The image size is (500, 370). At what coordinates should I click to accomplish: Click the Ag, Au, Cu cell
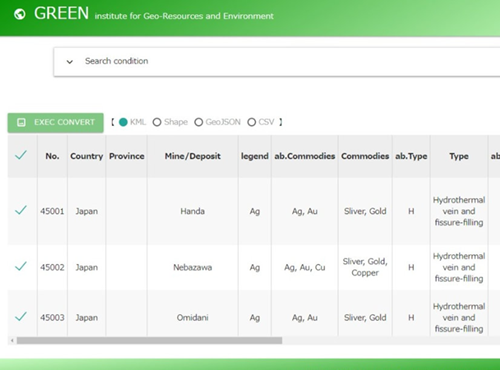305,267
